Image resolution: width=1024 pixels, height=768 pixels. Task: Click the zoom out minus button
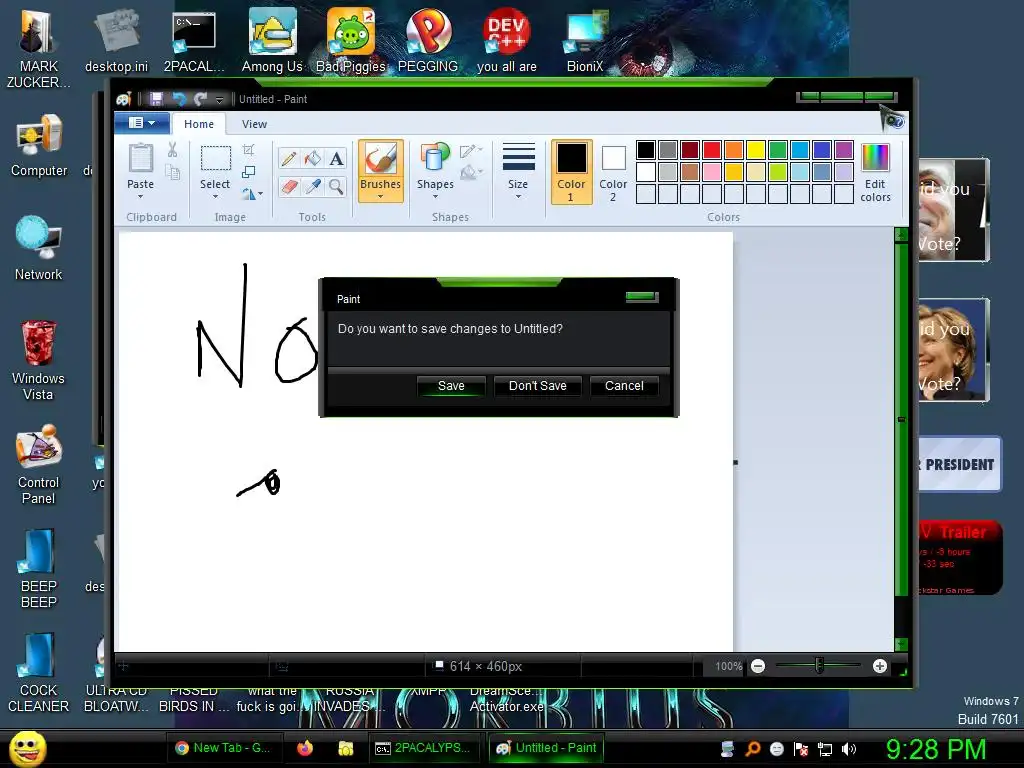pos(758,666)
